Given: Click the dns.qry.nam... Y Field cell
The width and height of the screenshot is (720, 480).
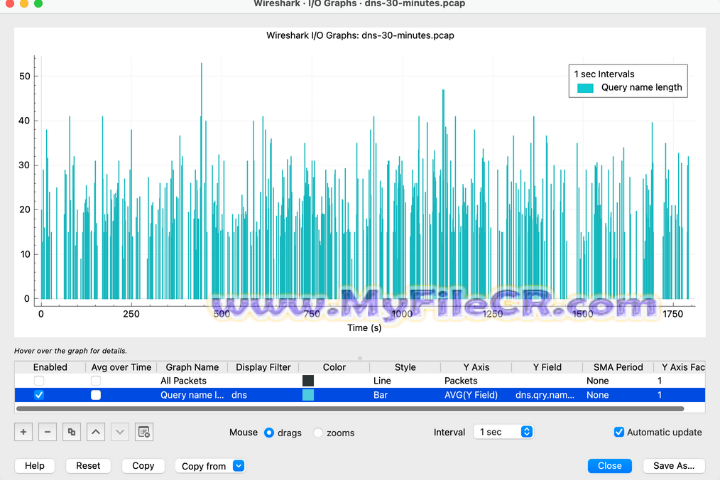Looking at the screenshot, I should [x=545, y=395].
